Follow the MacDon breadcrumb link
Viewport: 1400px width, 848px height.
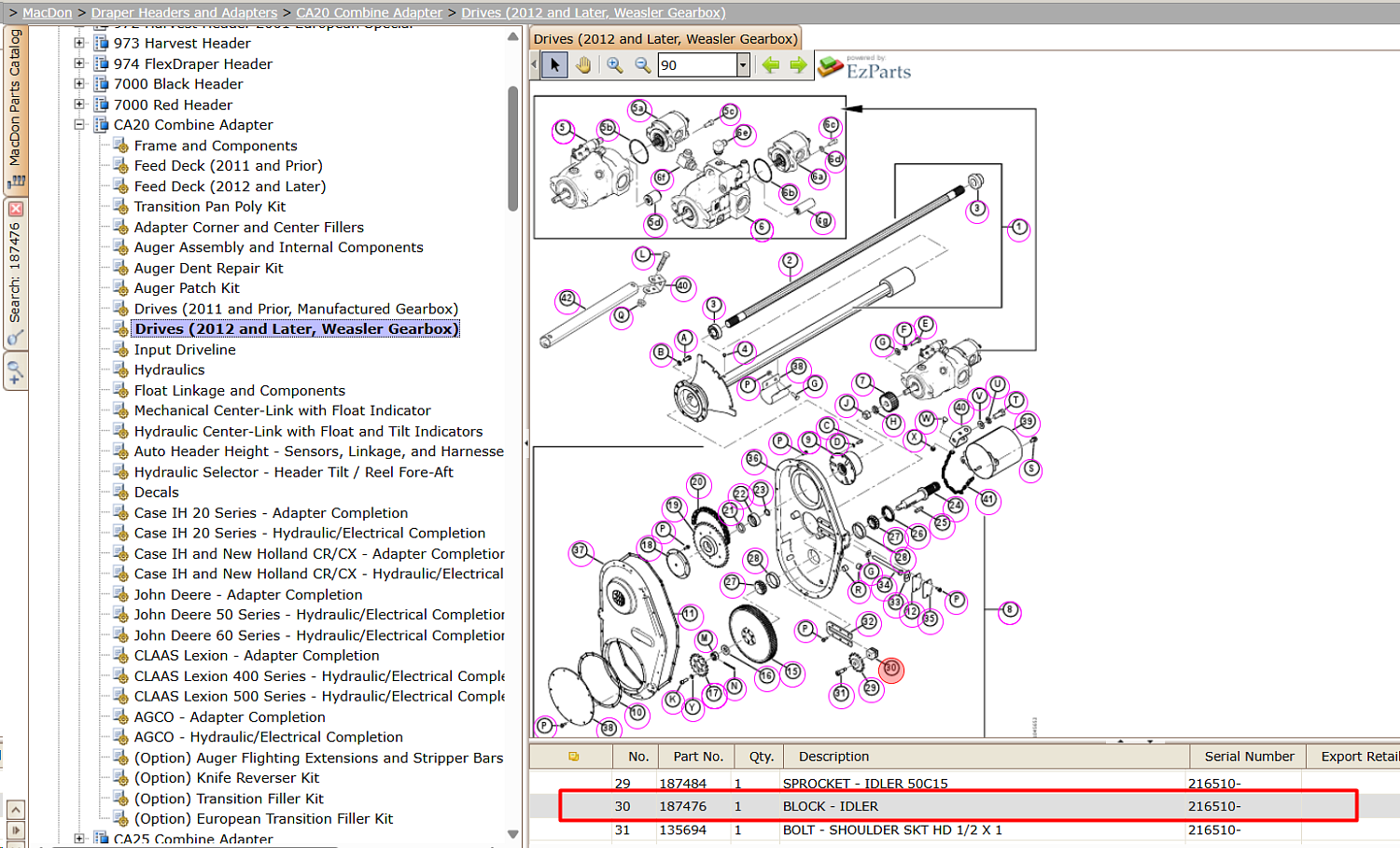(x=47, y=12)
